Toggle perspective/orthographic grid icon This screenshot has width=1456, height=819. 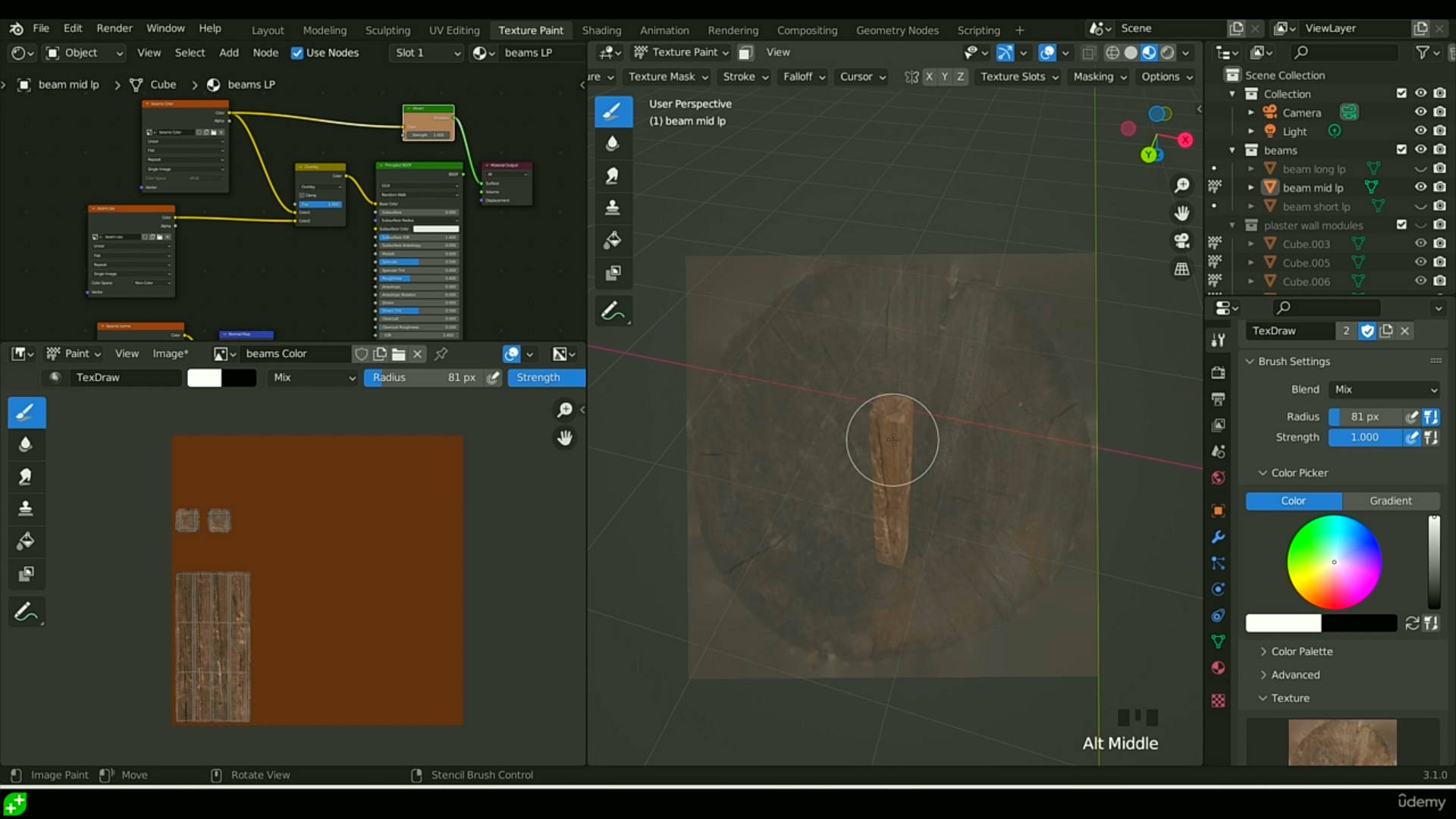[1181, 269]
